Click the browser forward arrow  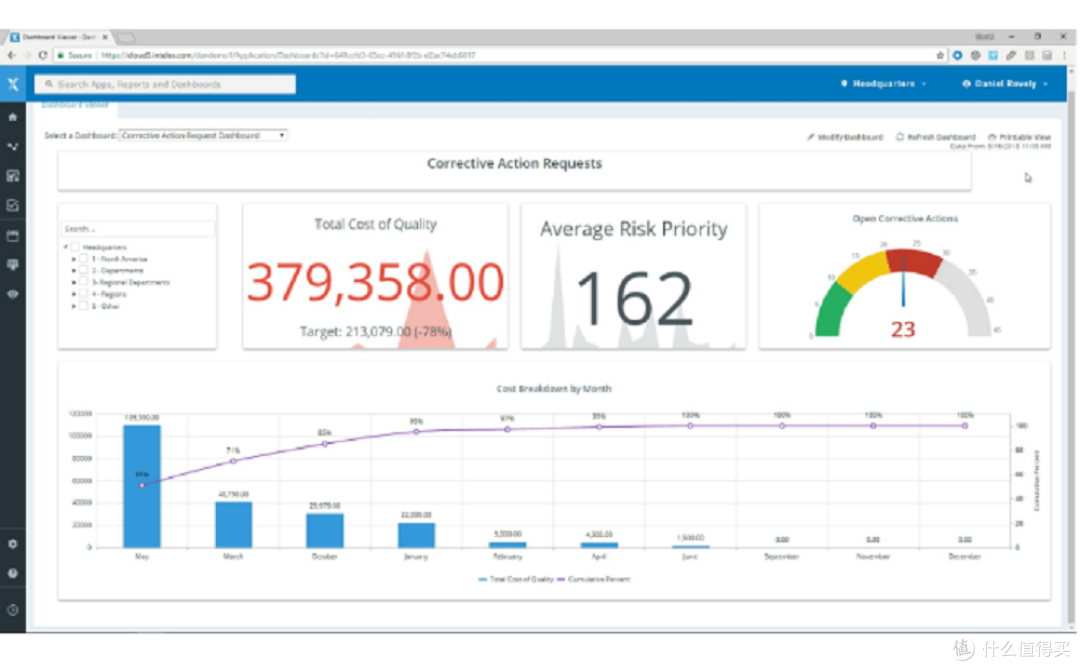point(27,55)
